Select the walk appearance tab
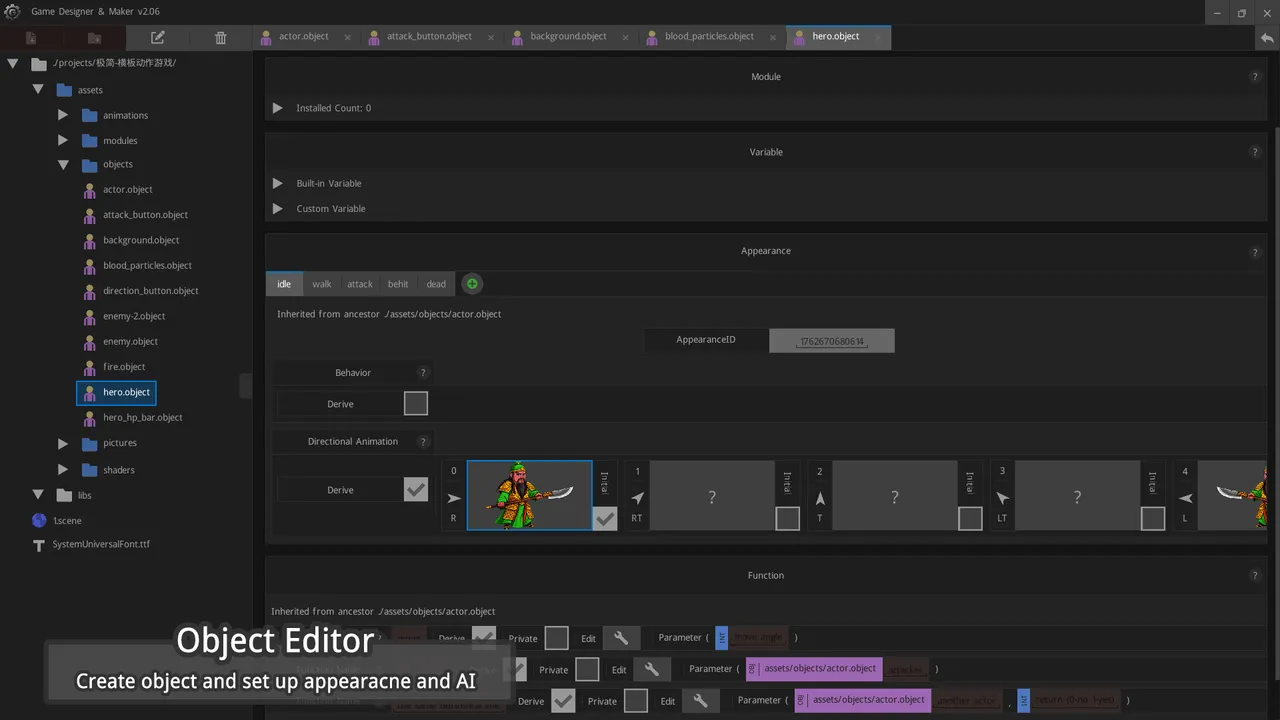The height and width of the screenshot is (720, 1280). point(321,284)
